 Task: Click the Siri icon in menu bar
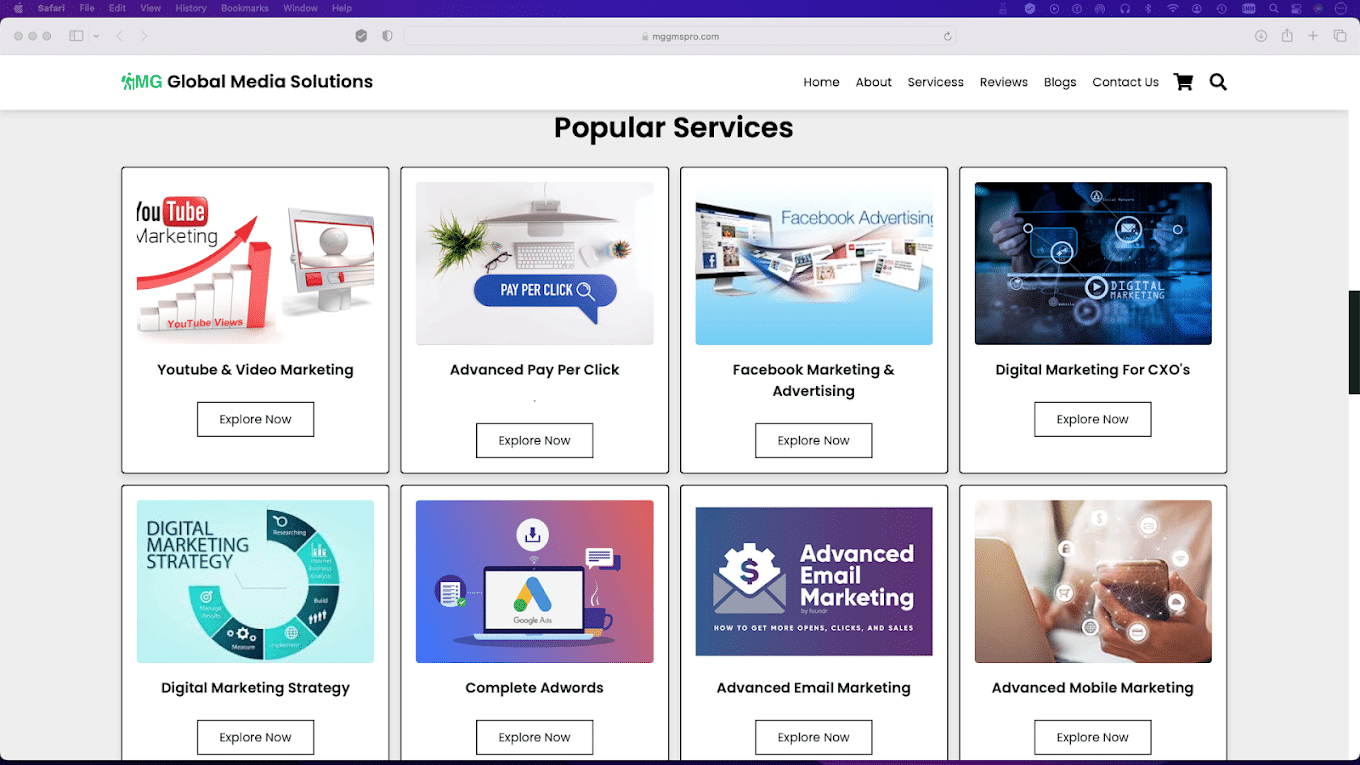pyautogui.click(x=1318, y=8)
